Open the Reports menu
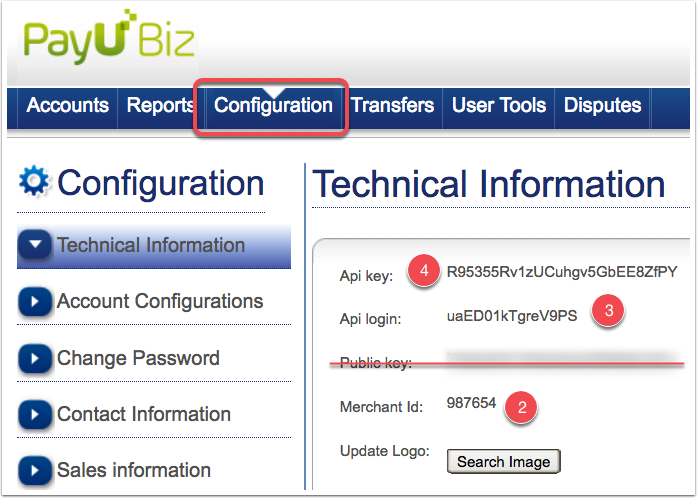697x498 pixels. (160, 105)
